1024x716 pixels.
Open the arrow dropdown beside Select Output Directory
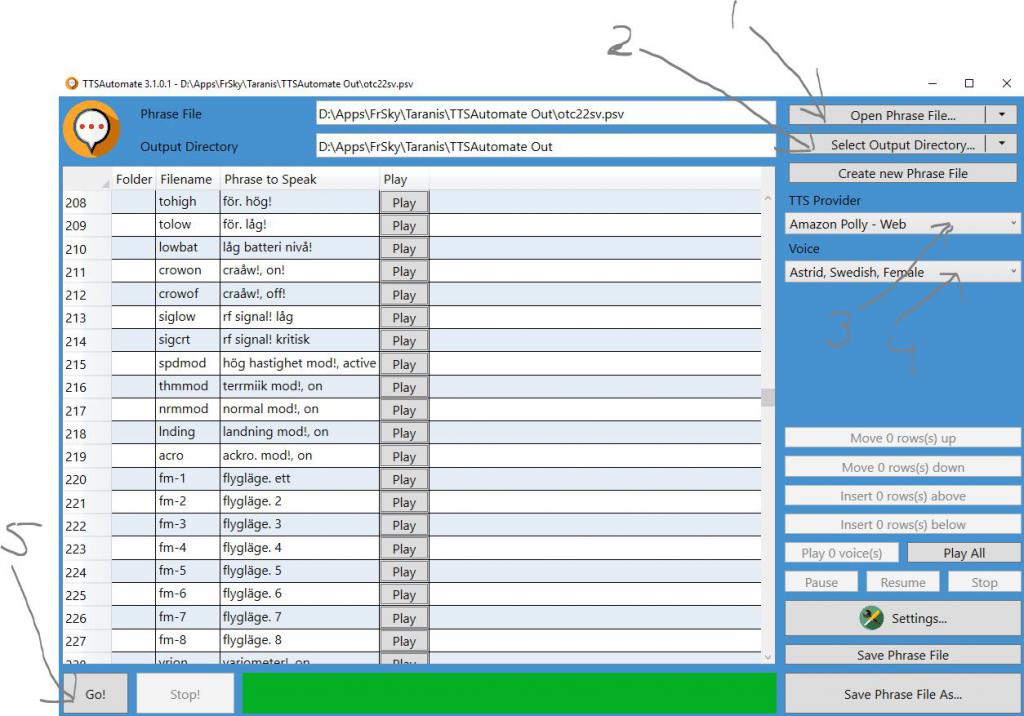coord(1002,145)
